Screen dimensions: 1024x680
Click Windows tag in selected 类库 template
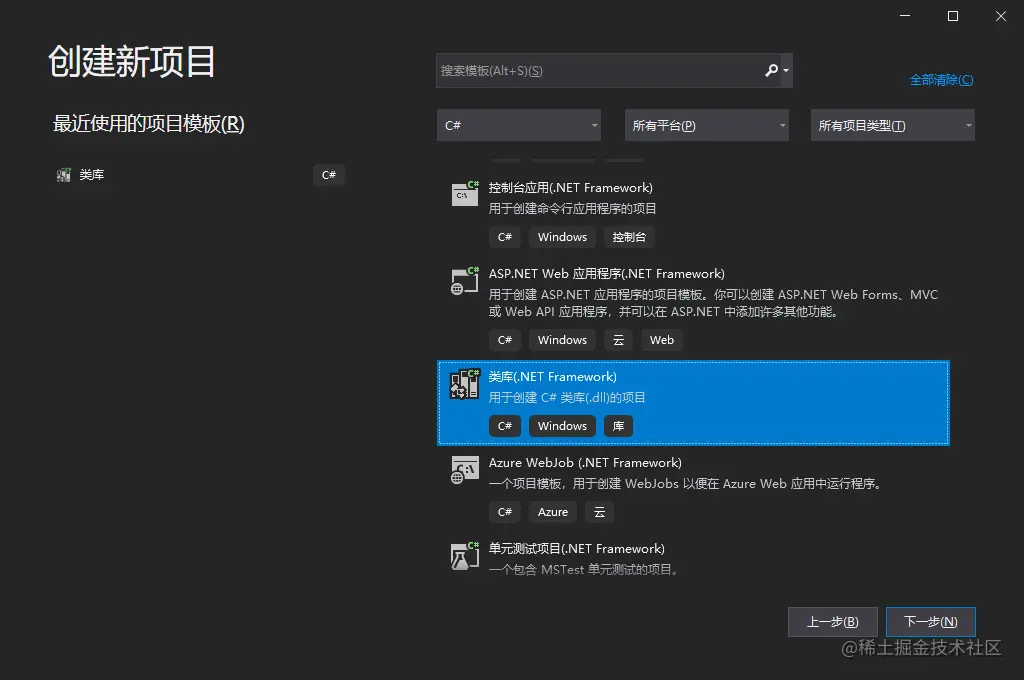coord(562,426)
